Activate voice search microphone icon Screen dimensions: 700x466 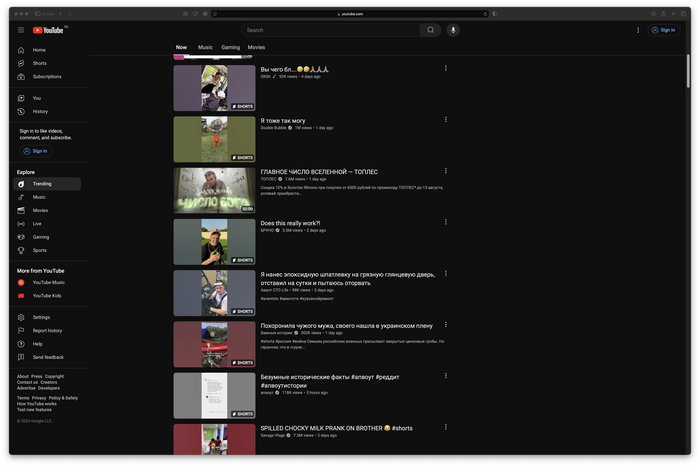pyautogui.click(x=453, y=30)
